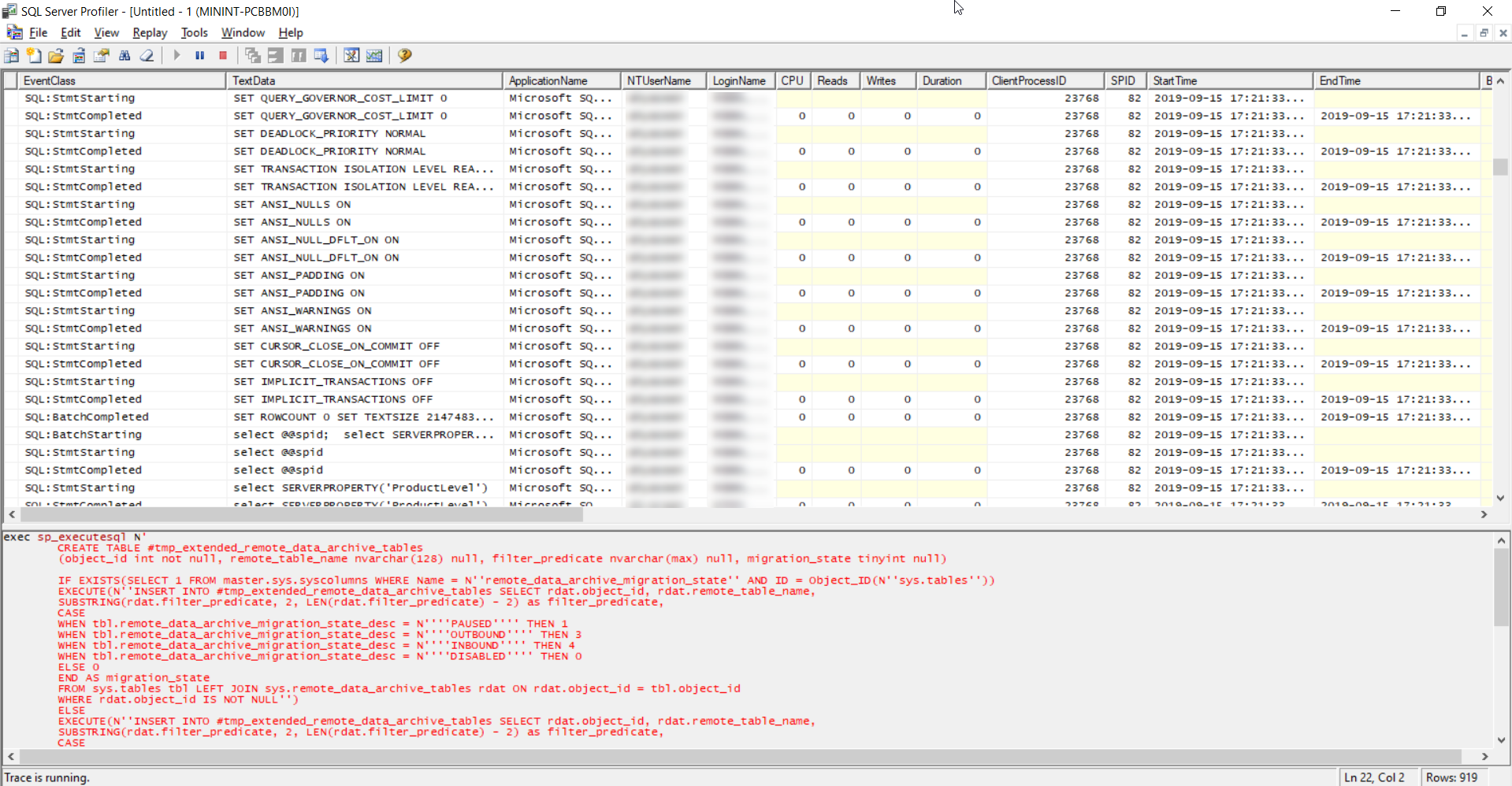Open the Help menu

click(291, 32)
